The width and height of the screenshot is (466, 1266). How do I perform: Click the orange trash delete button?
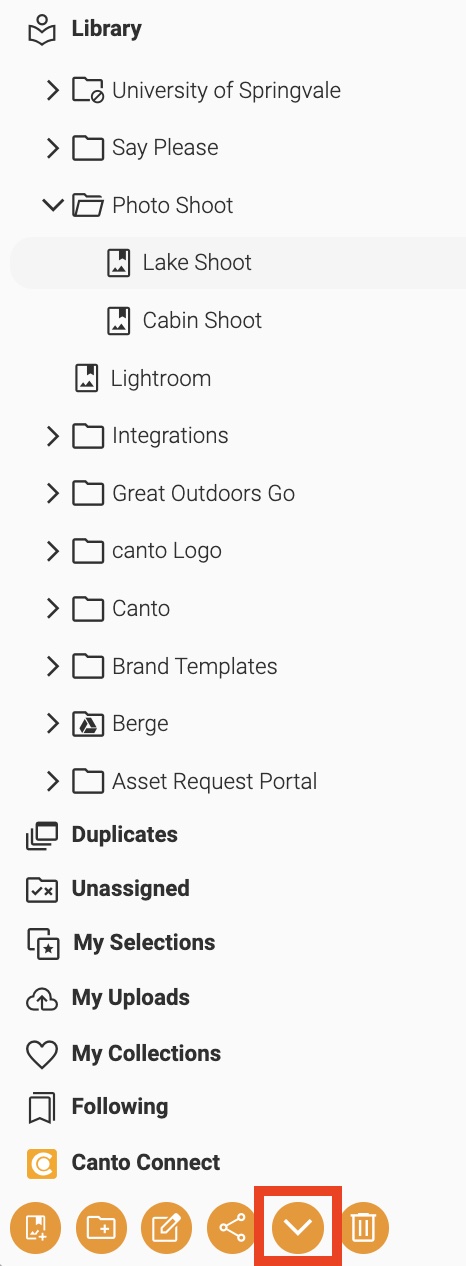pos(364,1226)
